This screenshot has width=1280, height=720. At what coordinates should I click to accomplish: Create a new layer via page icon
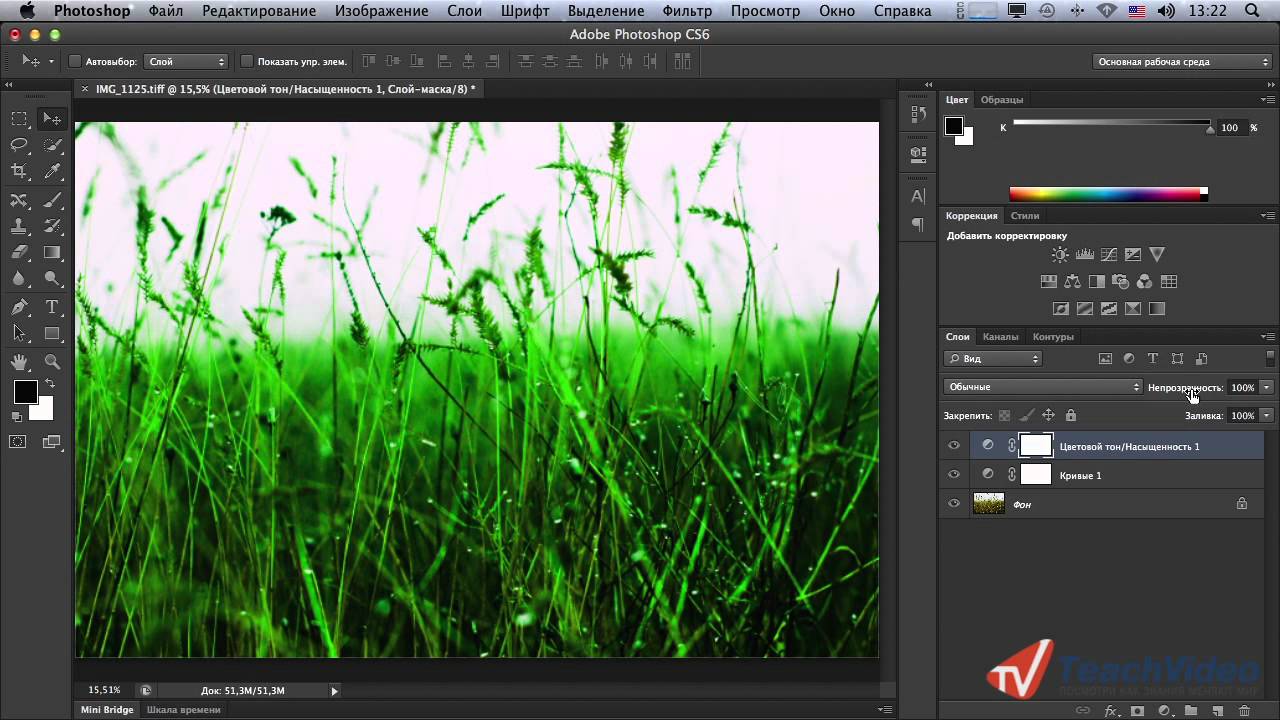click(x=1217, y=711)
